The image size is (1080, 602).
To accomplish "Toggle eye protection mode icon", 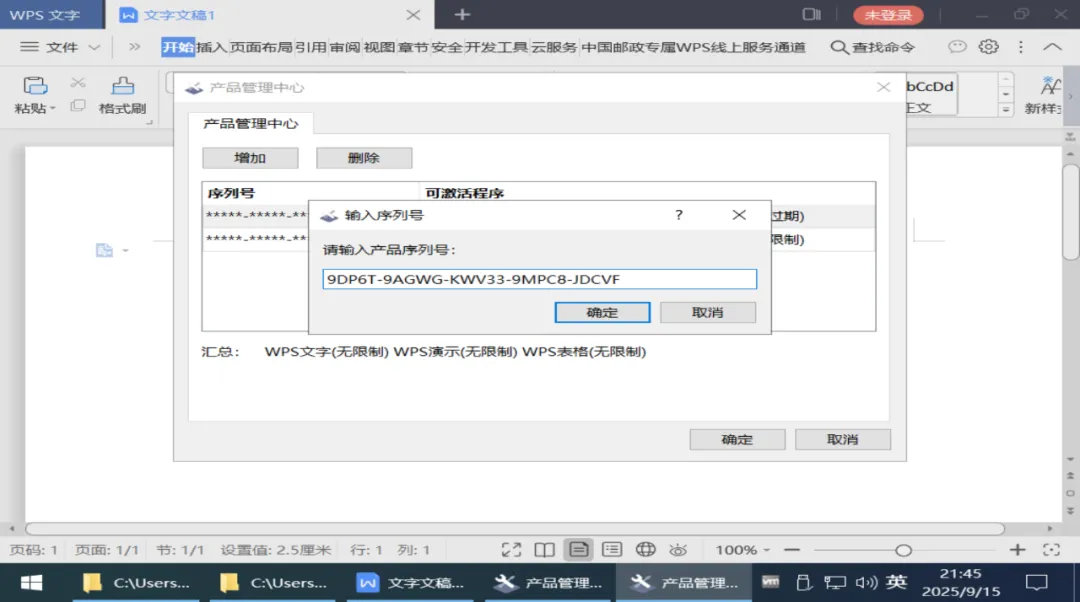I will coord(678,550).
